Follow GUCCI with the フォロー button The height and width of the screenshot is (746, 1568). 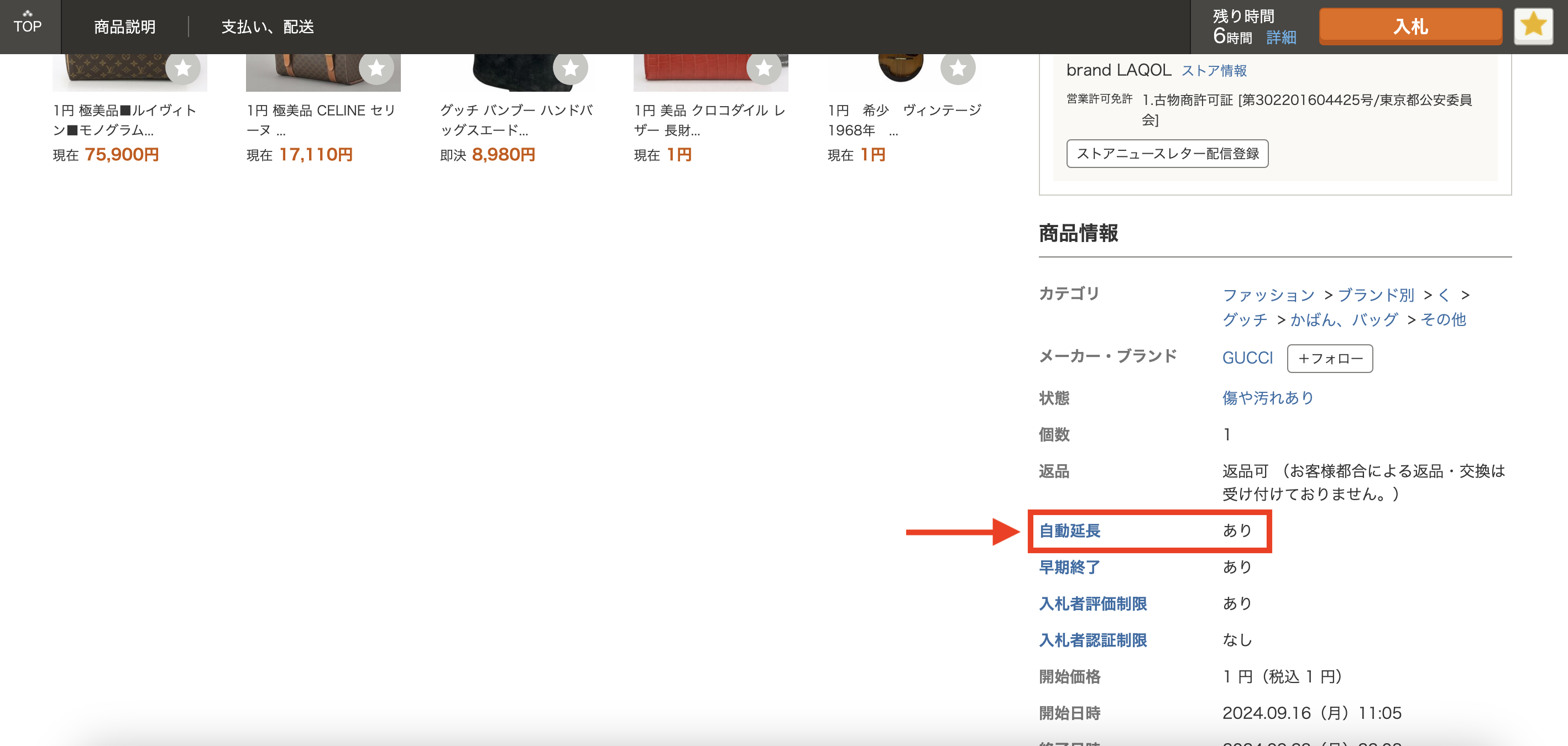(1329, 359)
